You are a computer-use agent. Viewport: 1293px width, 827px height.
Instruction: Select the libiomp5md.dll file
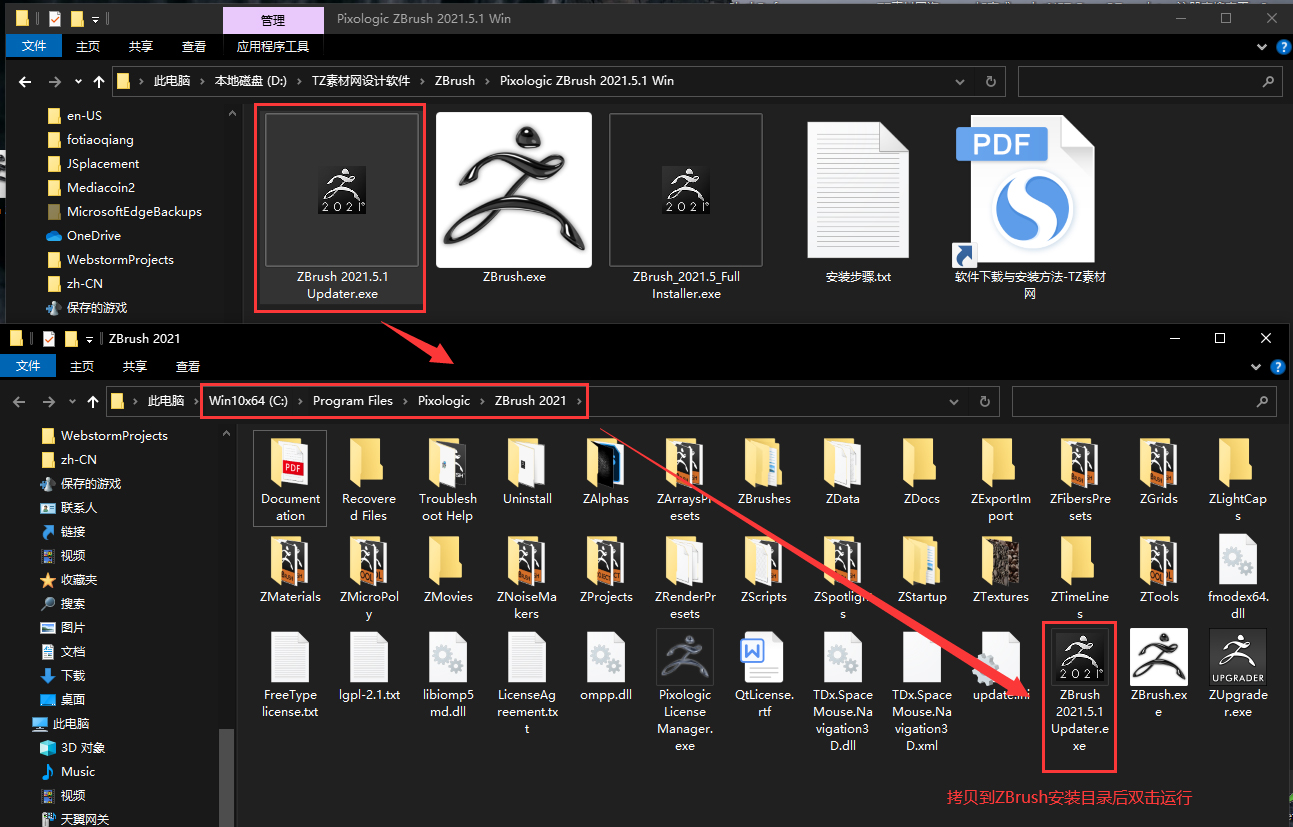pos(448,675)
